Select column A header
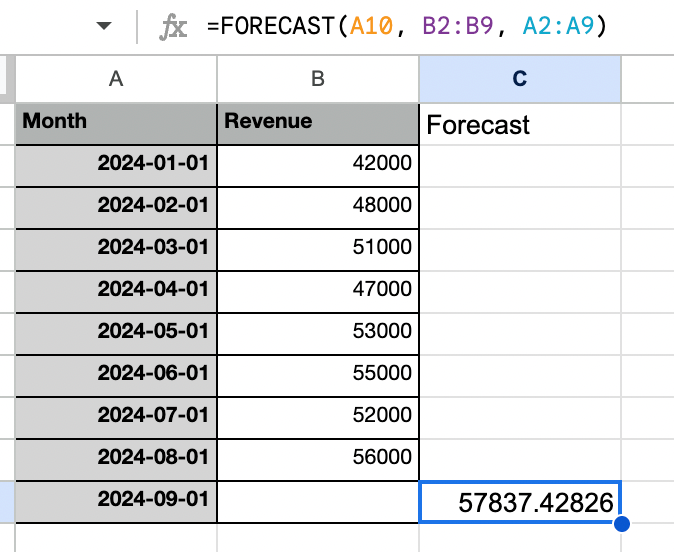674x552 pixels. 116,79
